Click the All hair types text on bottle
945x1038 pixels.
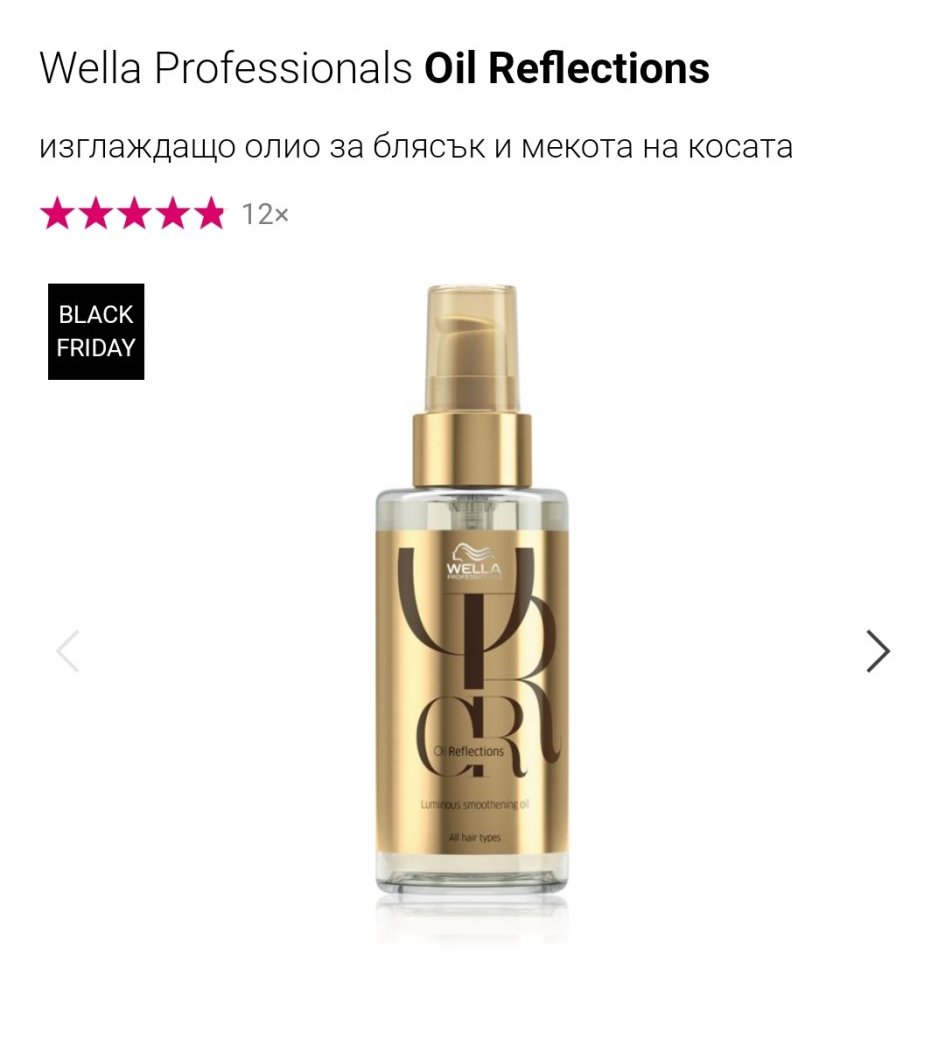tap(474, 838)
